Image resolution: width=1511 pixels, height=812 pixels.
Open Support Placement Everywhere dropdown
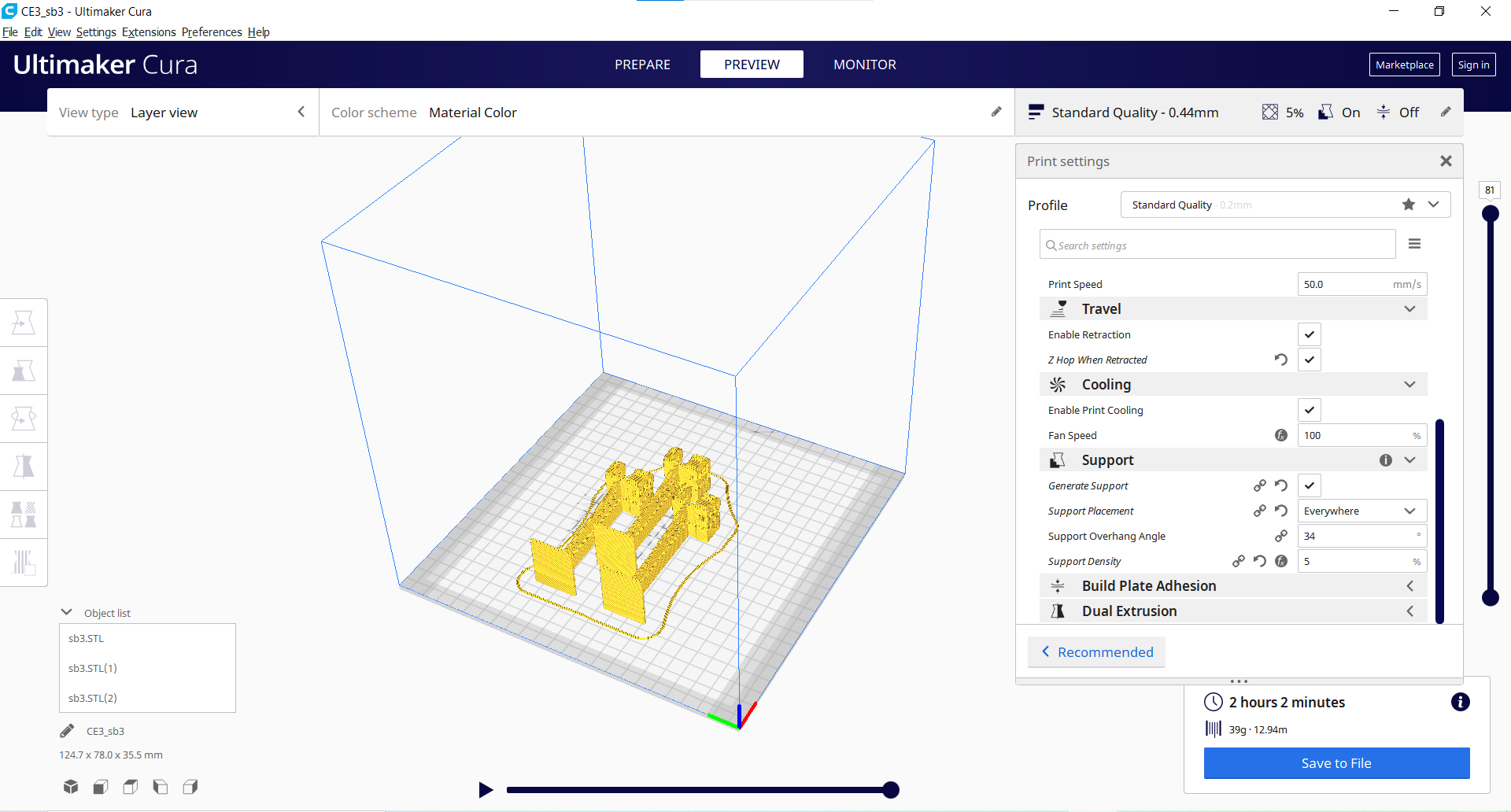[1361, 511]
